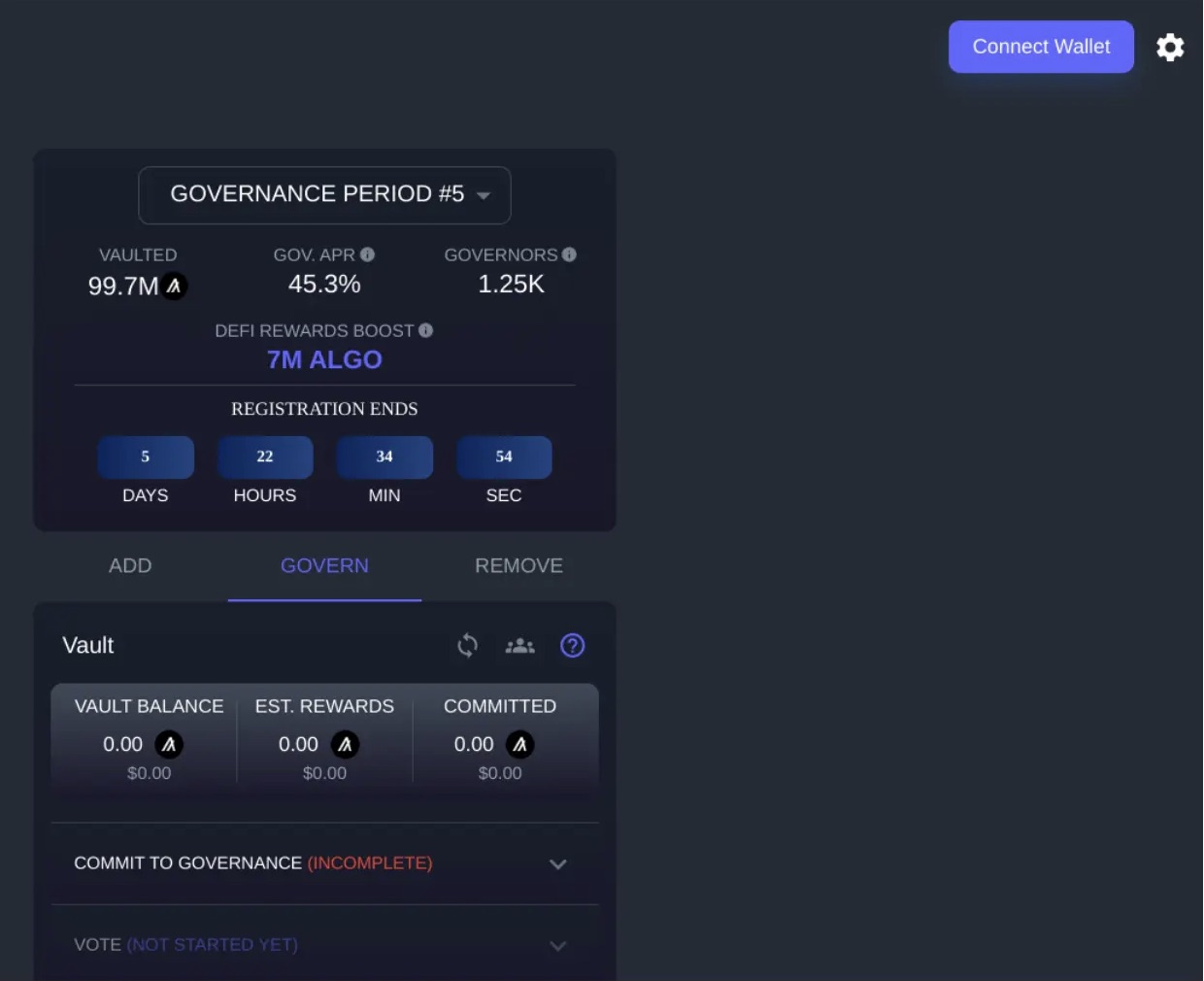Viewport: 1204px width, 981px height.
Task: Click the ALGO logo beside 99.7M vaulted
Action: (174, 287)
